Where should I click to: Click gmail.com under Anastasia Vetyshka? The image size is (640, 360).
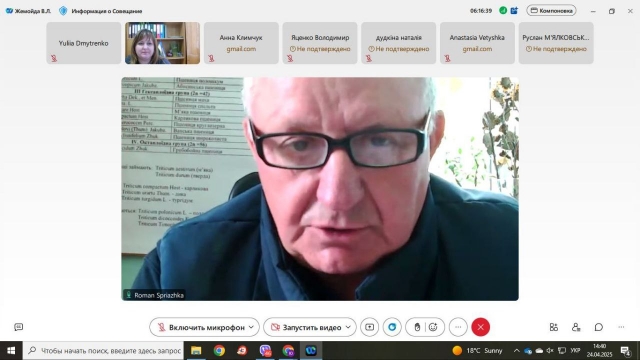click(x=477, y=49)
